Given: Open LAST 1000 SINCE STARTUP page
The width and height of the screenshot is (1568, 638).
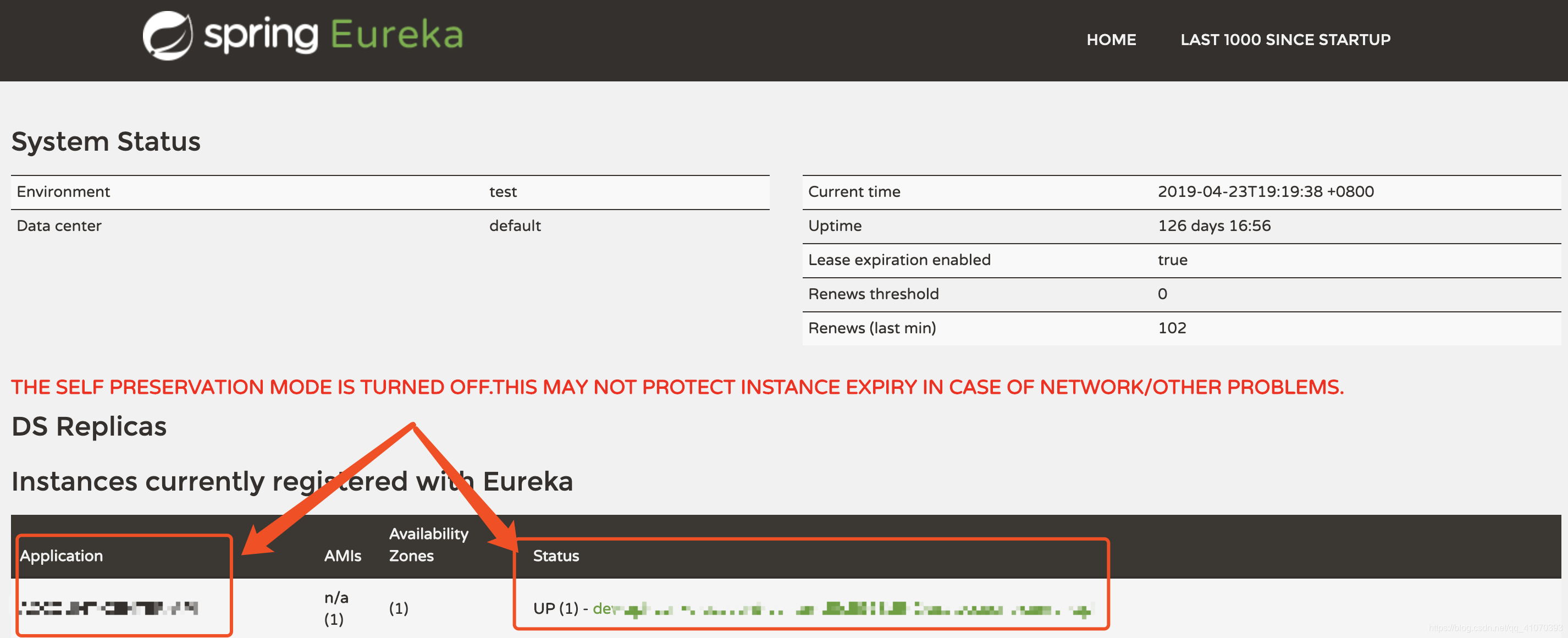Looking at the screenshot, I should (1285, 40).
